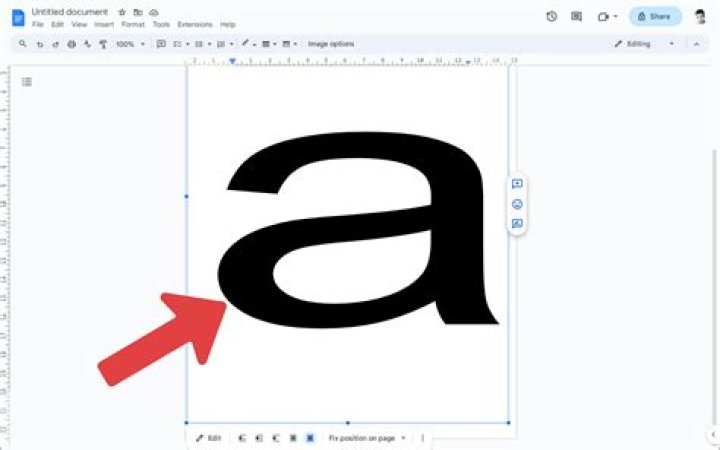The image size is (720, 450).
Task: Click the add comment side icon
Action: point(517,184)
